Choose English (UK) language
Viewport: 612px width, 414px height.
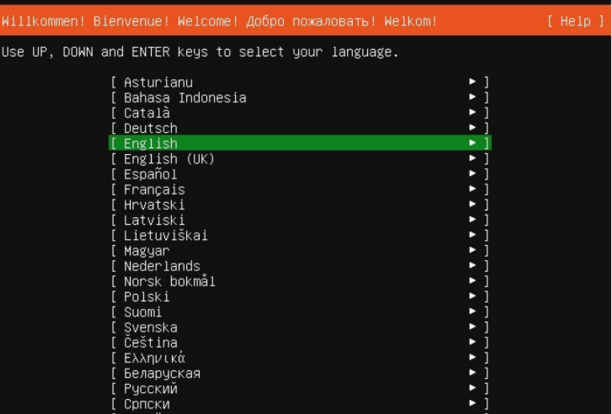[x=299, y=159]
